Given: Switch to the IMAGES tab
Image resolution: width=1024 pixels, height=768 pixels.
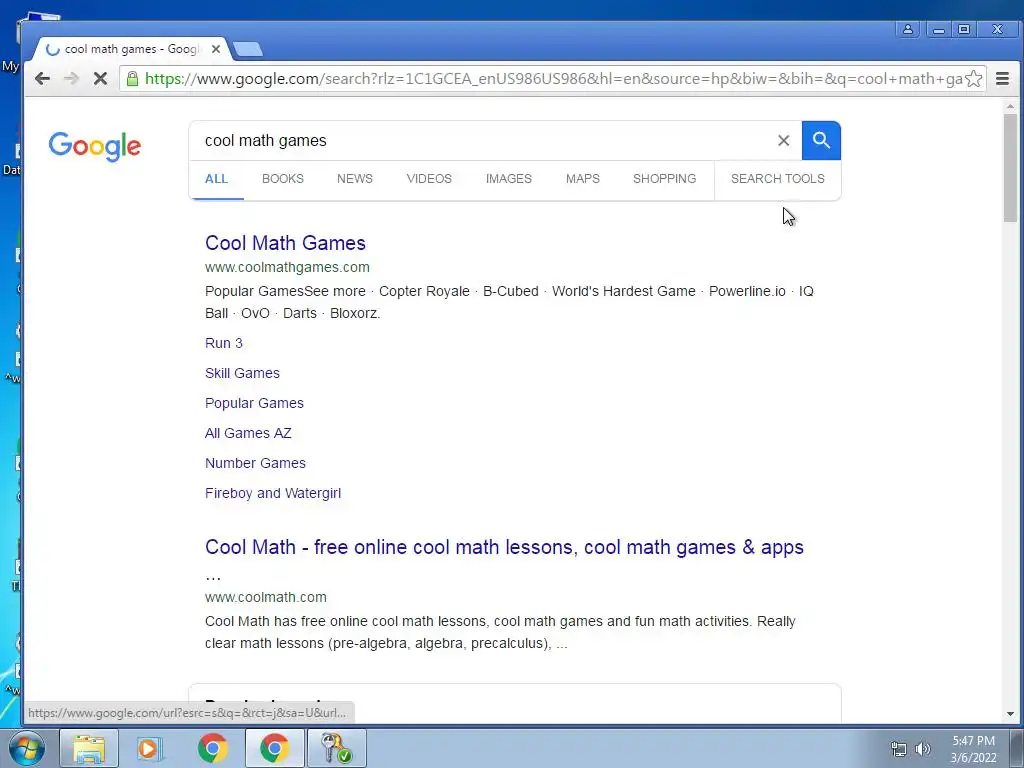Looking at the screenshot, I should coord(509,179).
